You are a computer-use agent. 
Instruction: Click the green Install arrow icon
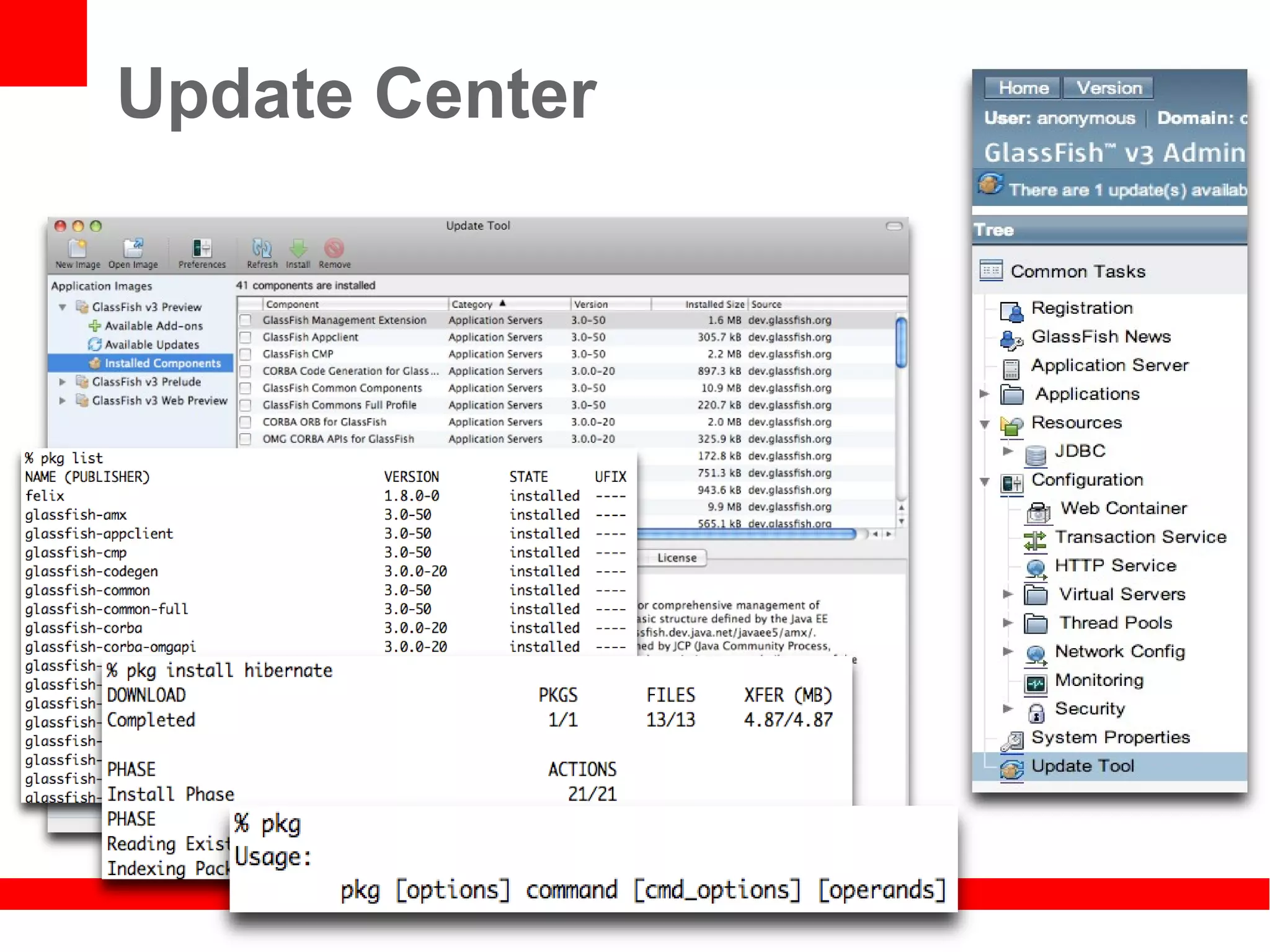coord(298,249)
